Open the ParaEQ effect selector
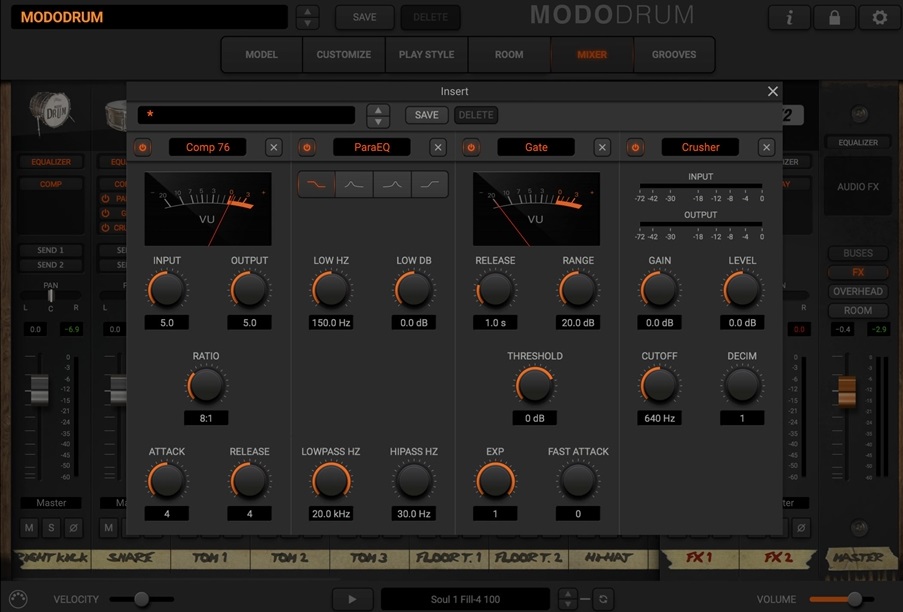 tap(371, 147)
